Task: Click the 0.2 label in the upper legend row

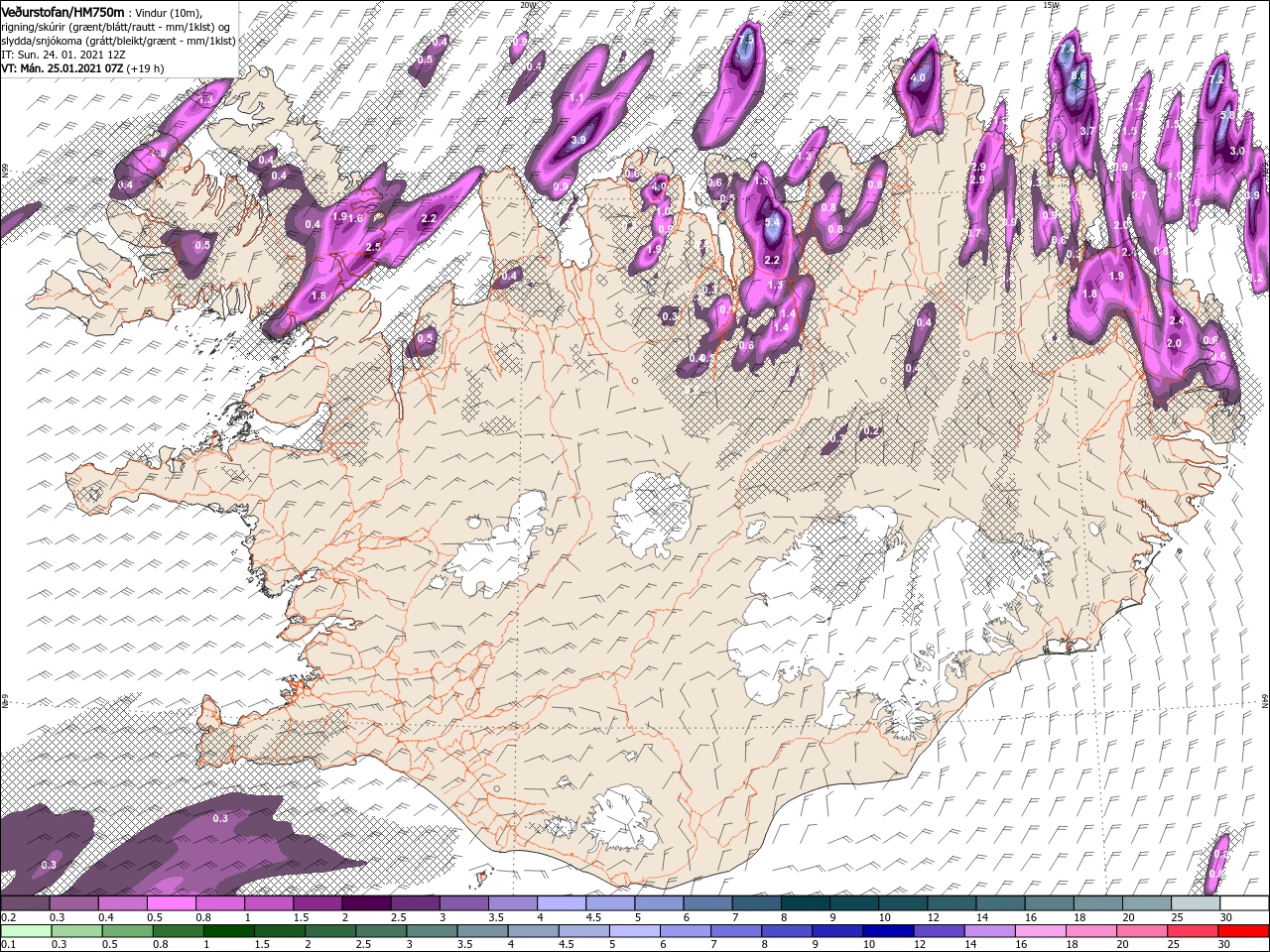Action: [x=8, y=917]
